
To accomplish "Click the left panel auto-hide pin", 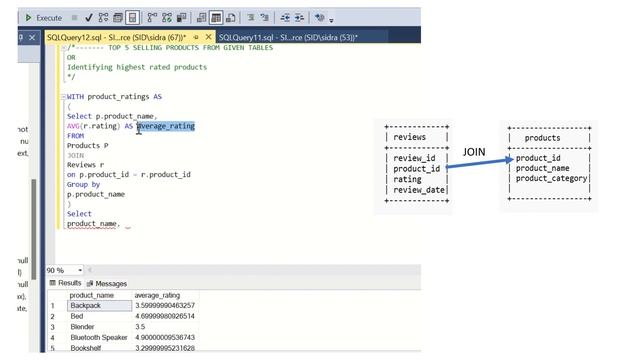I will [x=21, y=38].
